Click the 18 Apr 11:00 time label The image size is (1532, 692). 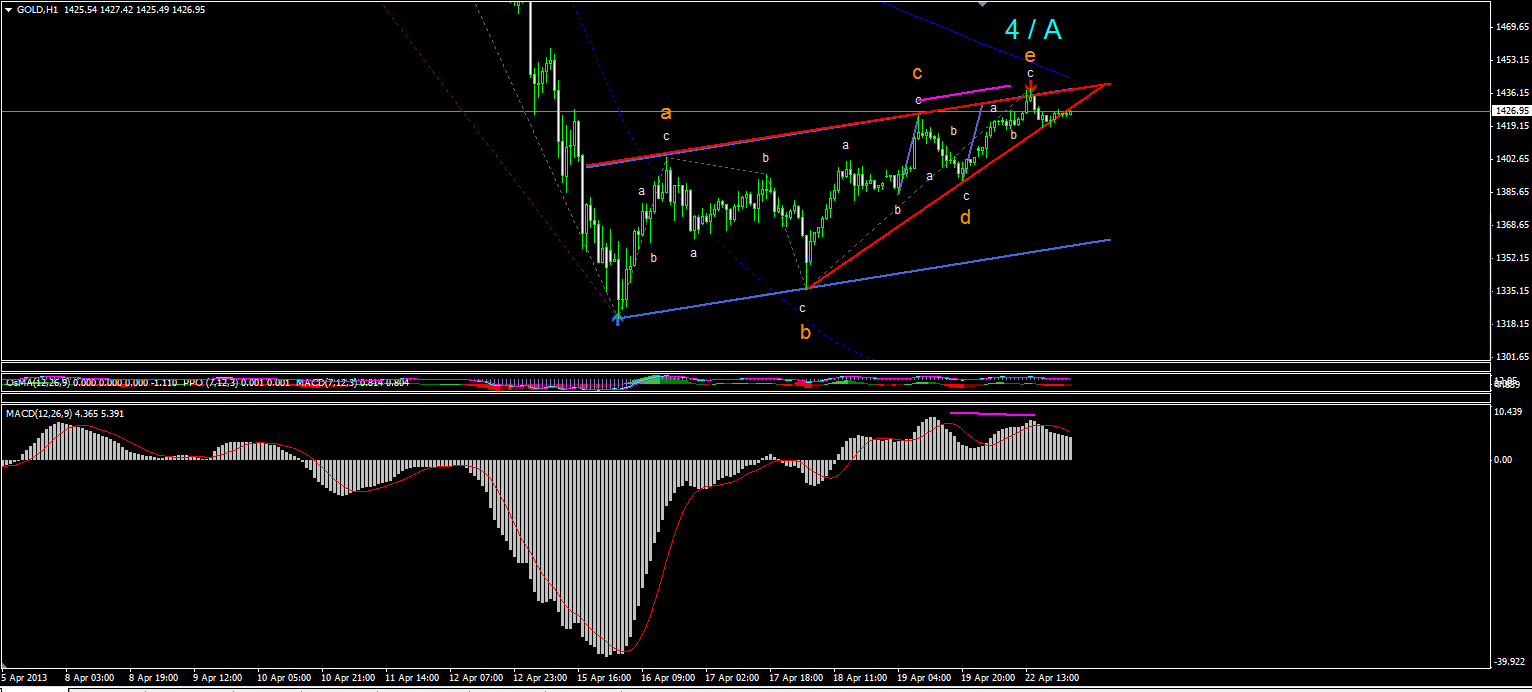pyautogui.click(x=860, y=678)
